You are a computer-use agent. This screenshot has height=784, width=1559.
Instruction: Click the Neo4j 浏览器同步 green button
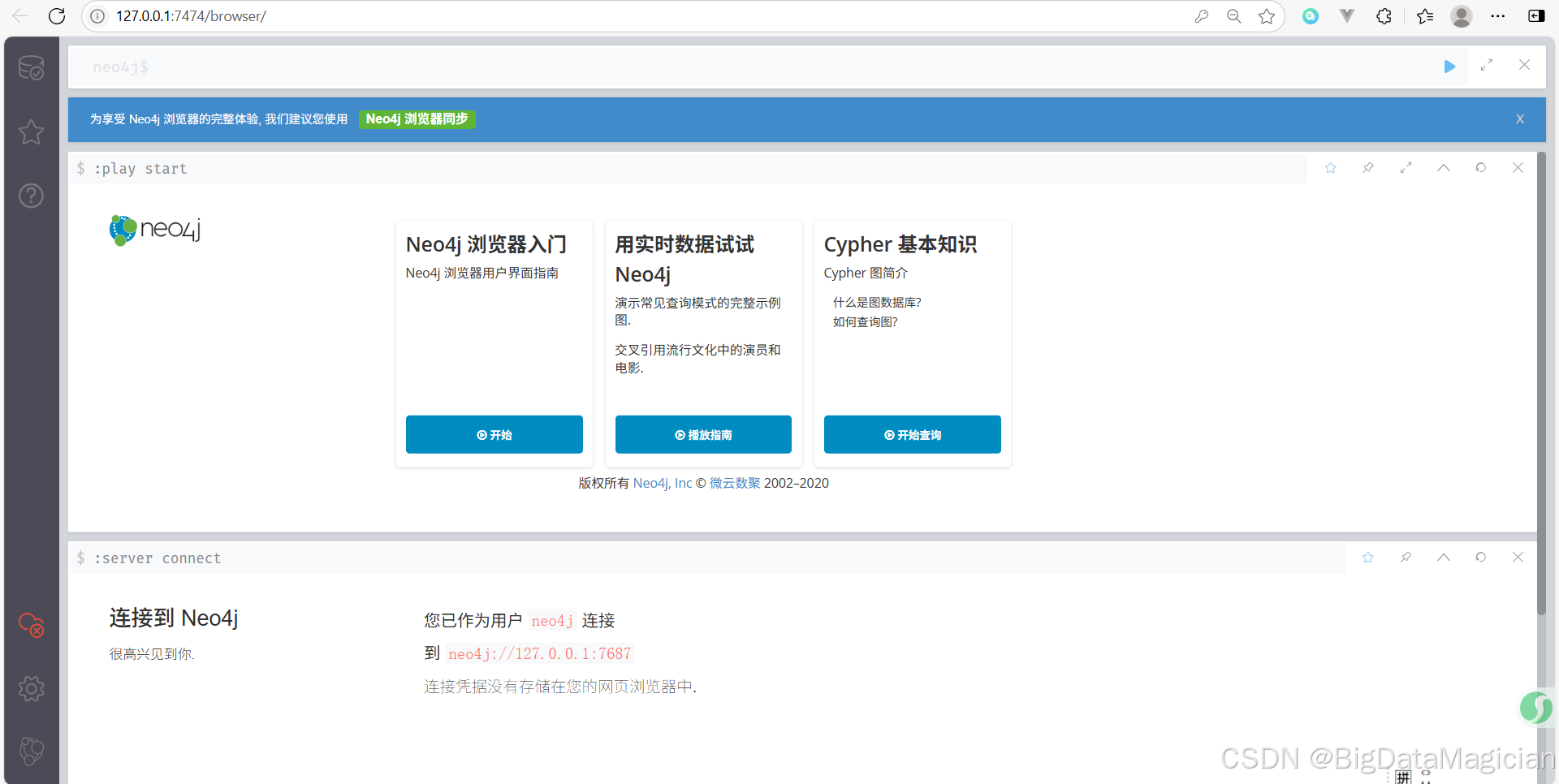pos(417,119)
